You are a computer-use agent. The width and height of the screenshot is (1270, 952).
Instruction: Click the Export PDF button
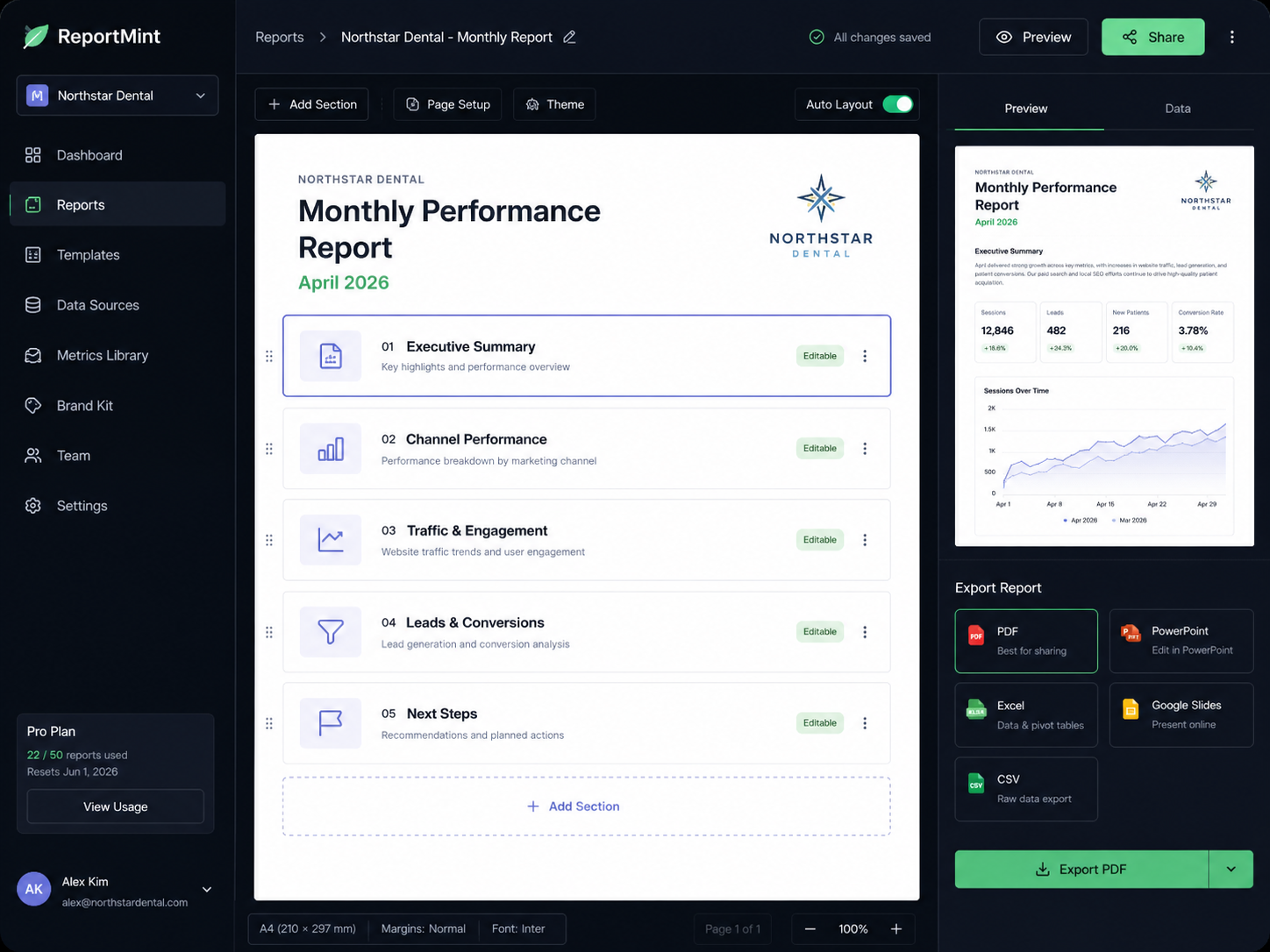(x=1081, y=870)
